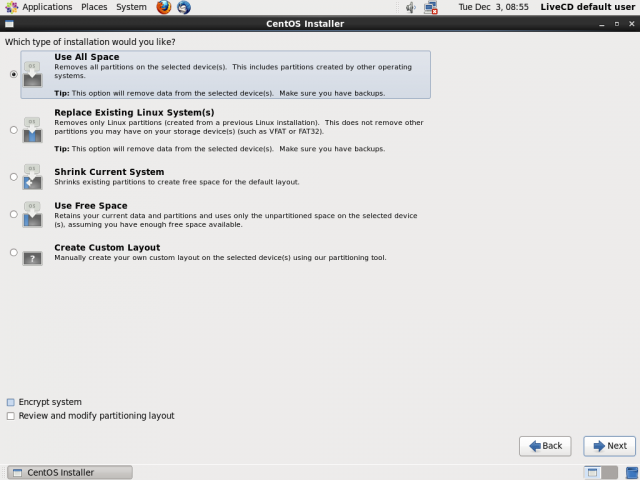Click the Shrink Current System disk icon
Image resolution: width=640 pixels, height=480 pixels.
(33, 178)
